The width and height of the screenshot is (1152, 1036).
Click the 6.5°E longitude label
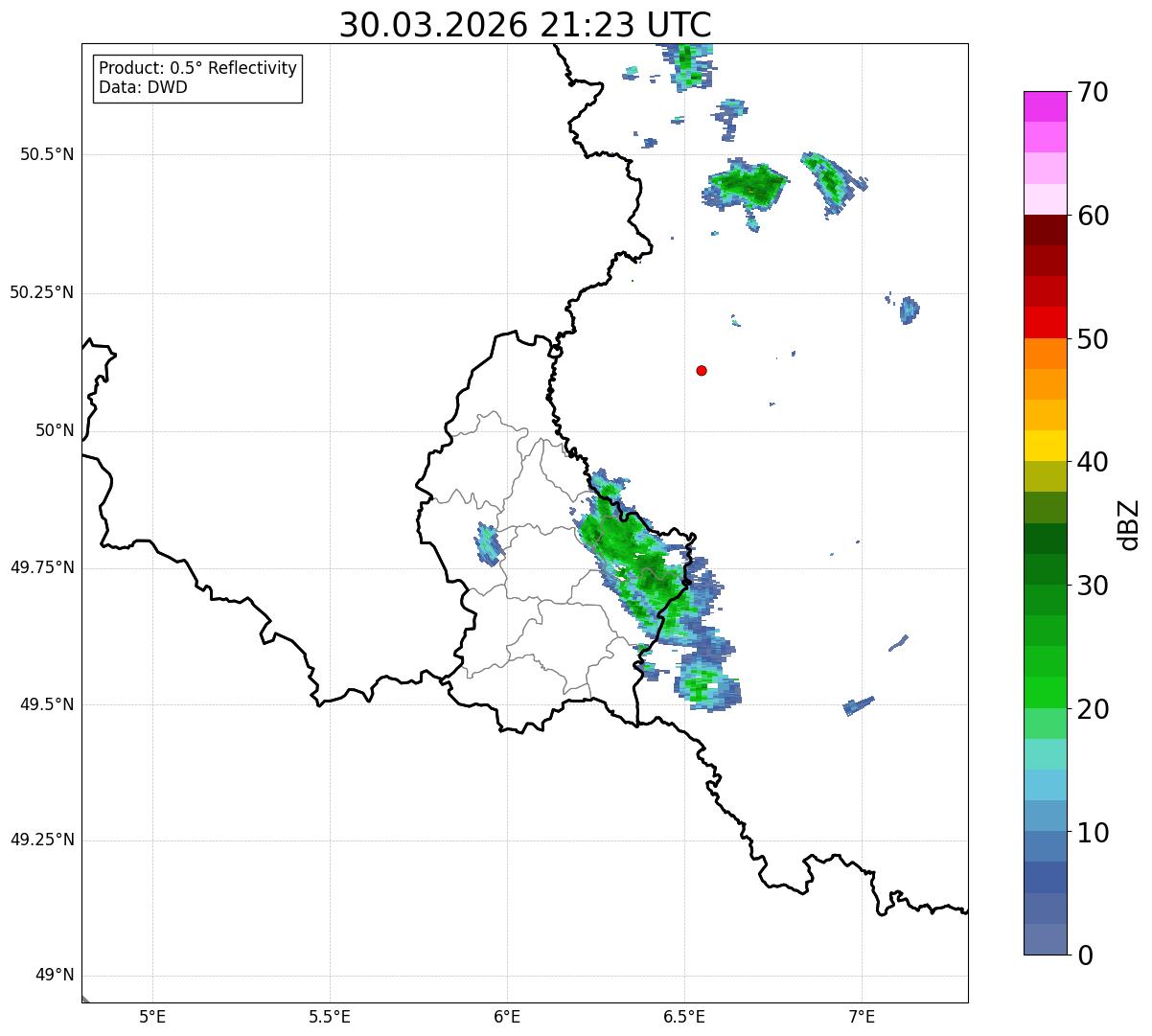(x=685, y=1017)
